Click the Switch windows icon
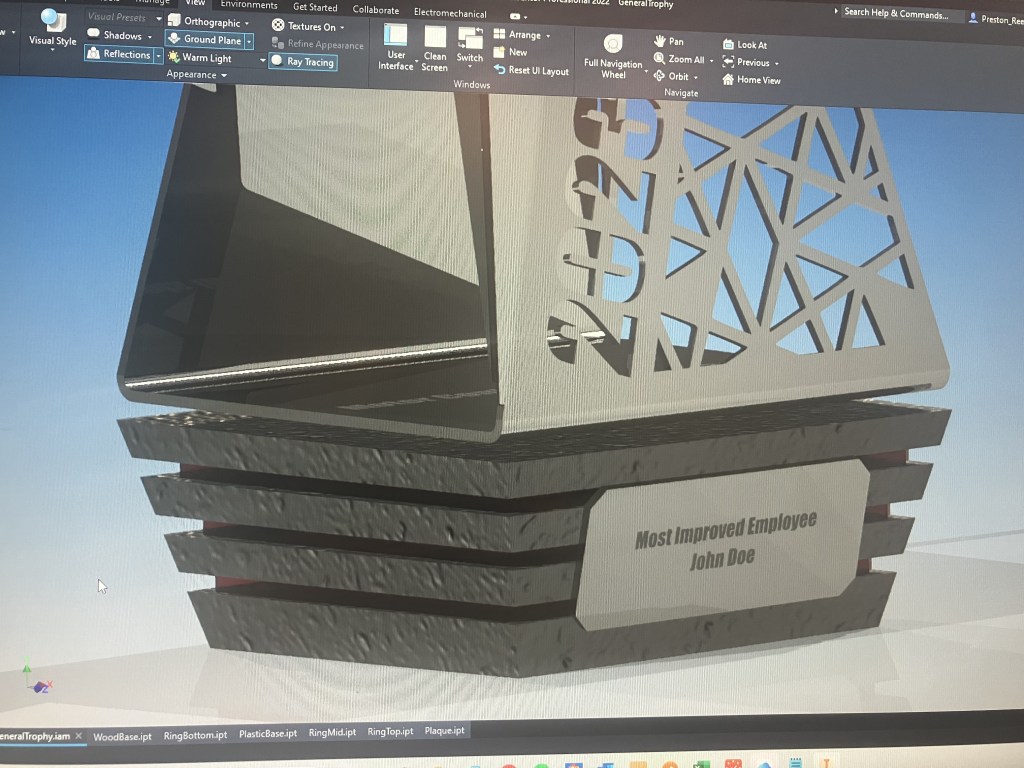This screenshot has width=1024, height=768. [x=470, y=39]
